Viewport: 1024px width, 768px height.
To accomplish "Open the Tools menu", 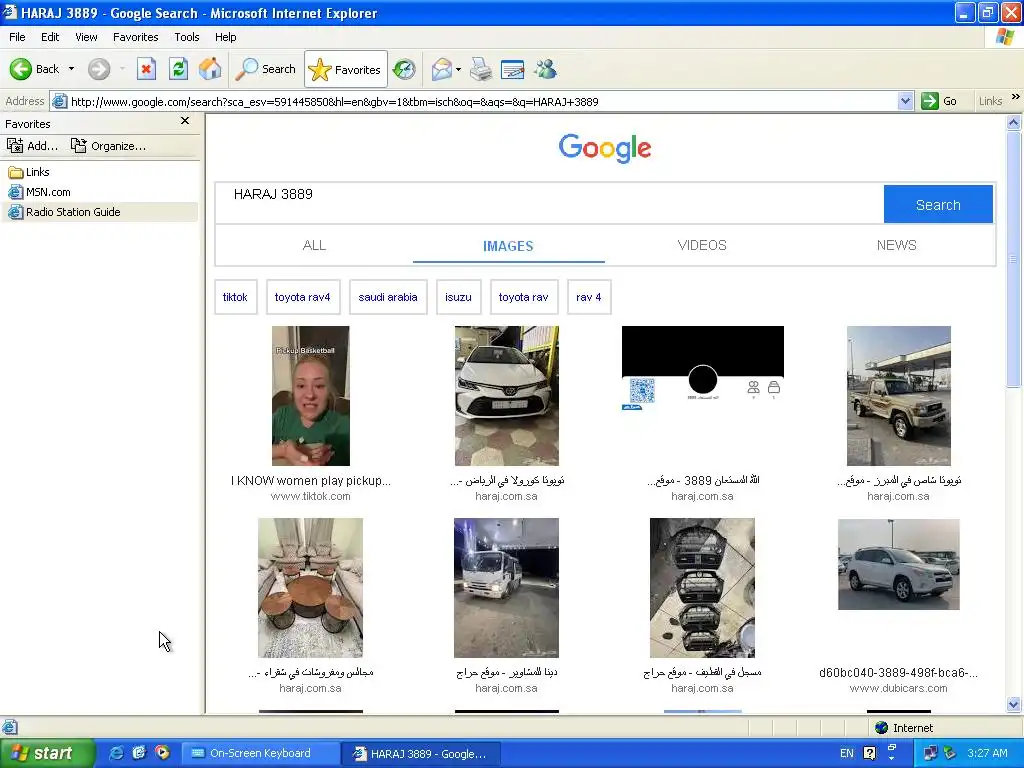I will click(x=186, y=37).
